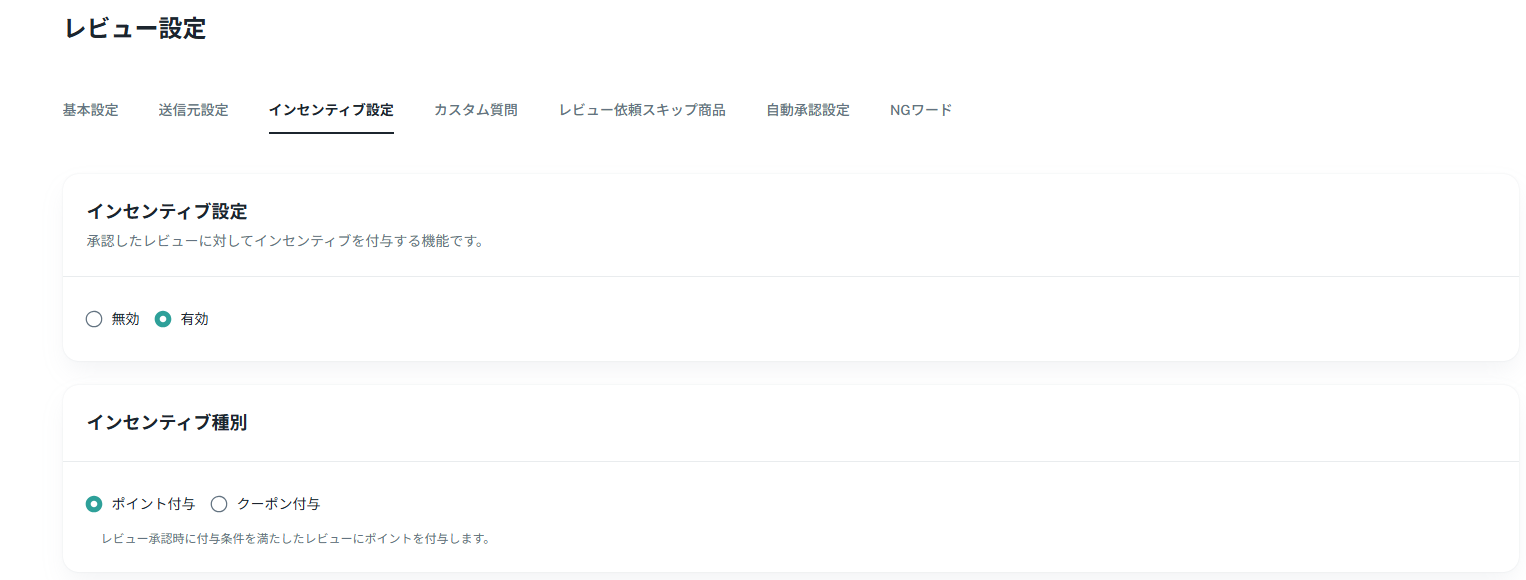Screen dimensions: 1526x580
Task: Click the インセンティブ設定 card heading
Action: (167, 211)
